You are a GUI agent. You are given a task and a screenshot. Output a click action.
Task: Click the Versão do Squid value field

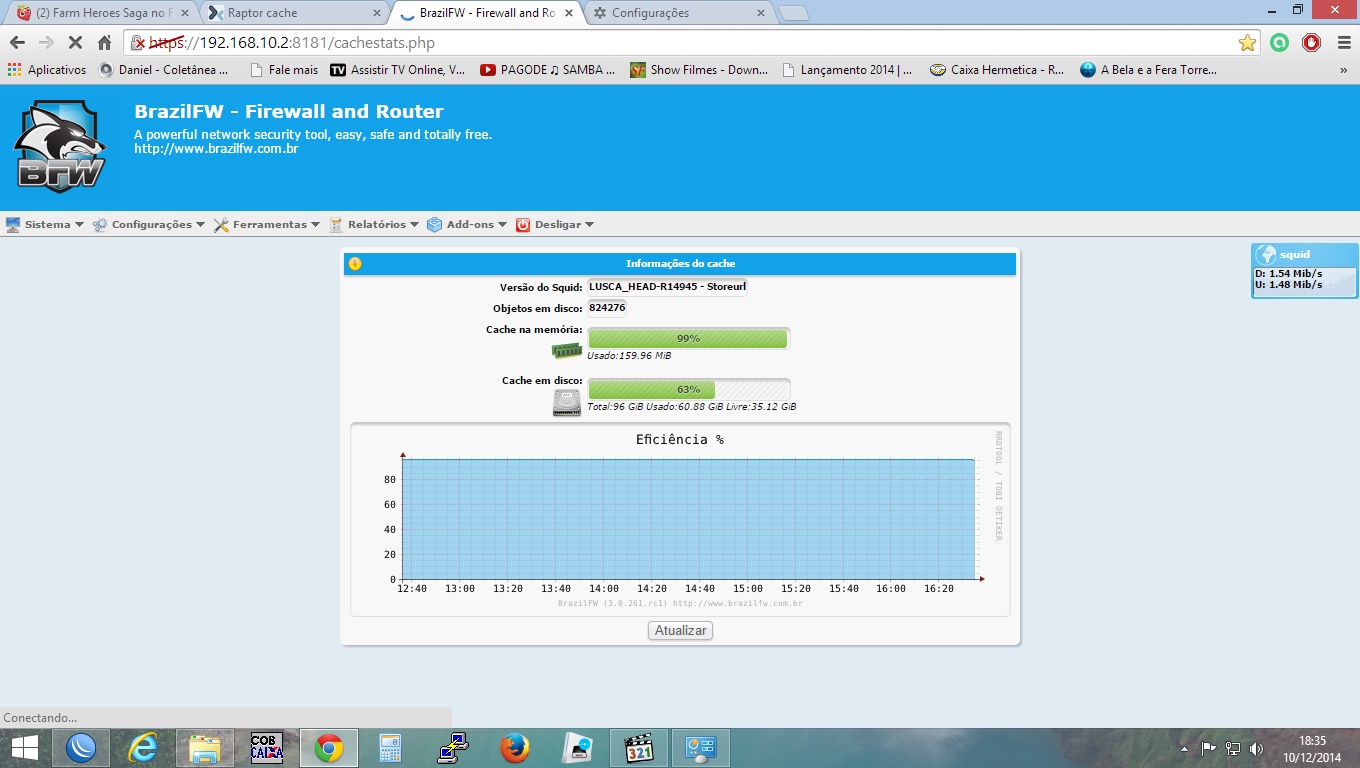(x=667, y=287)
